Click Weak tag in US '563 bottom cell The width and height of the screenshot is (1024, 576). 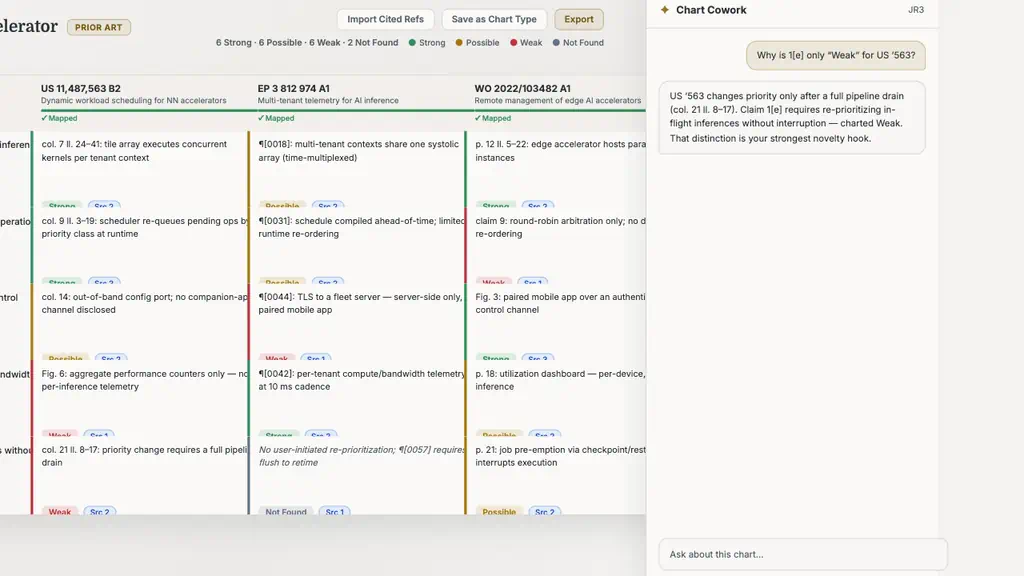(59, 511)
